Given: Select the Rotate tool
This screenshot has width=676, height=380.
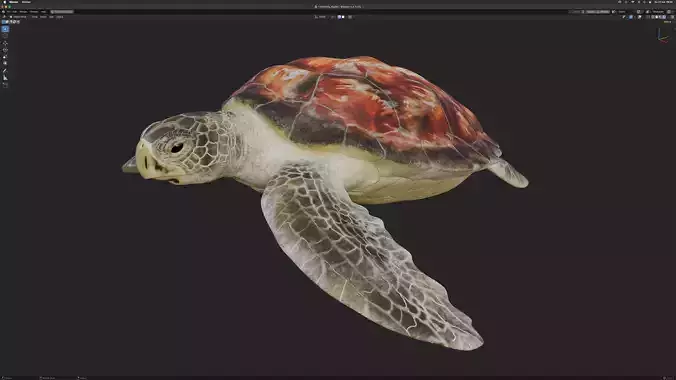Looking at the screenshot, I should (x=5, y=50).
